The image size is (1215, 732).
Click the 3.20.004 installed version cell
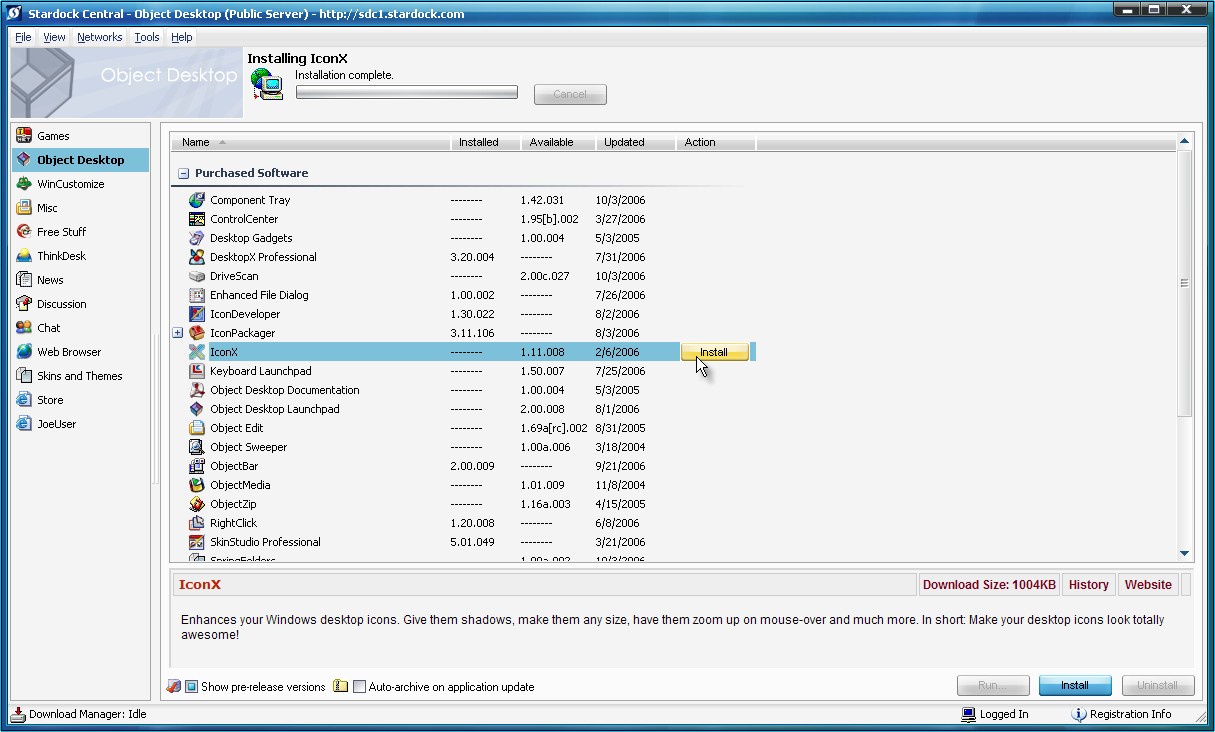coord(472,257)
